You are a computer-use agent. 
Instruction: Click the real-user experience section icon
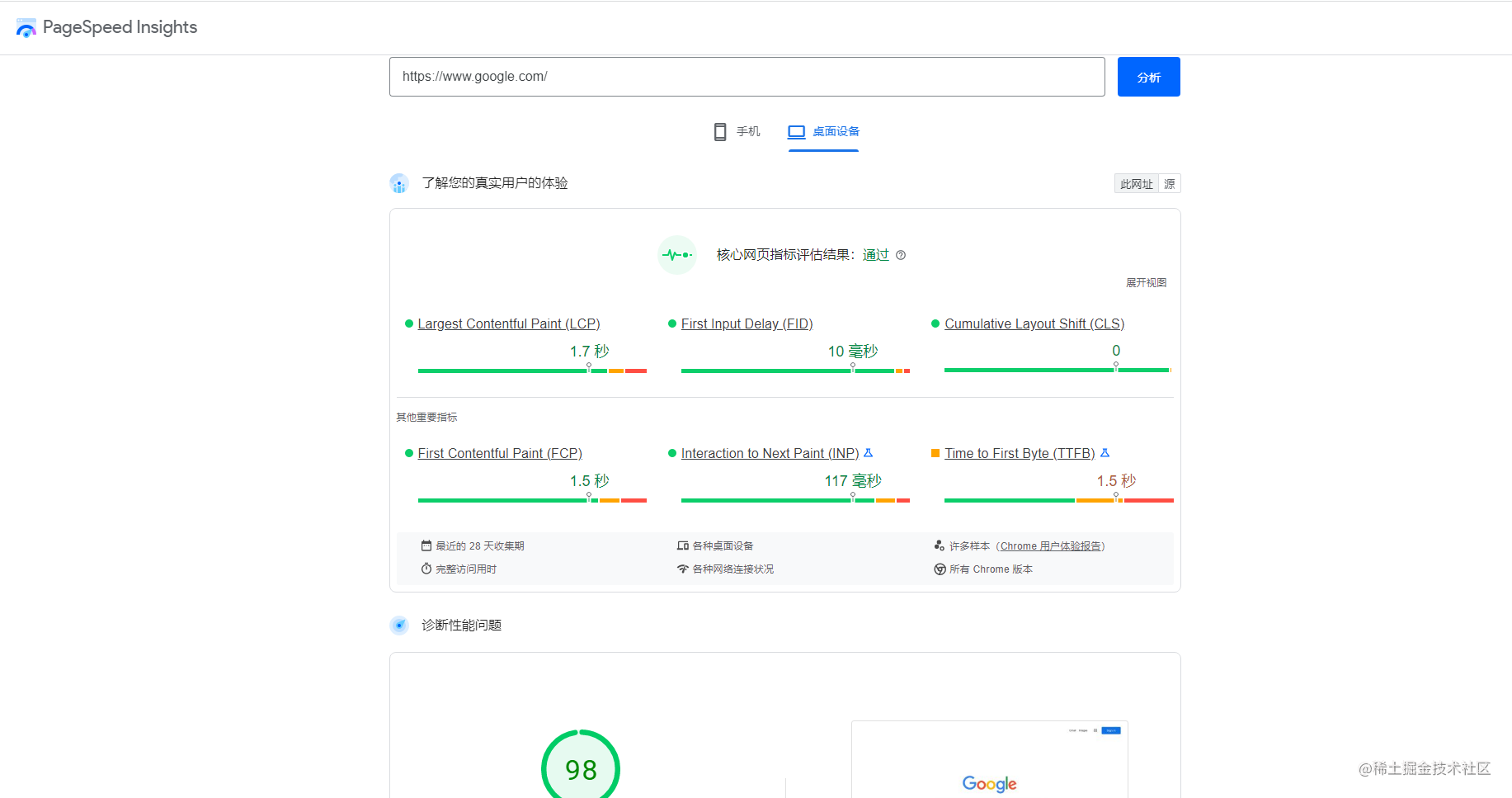tap(399, 183)
